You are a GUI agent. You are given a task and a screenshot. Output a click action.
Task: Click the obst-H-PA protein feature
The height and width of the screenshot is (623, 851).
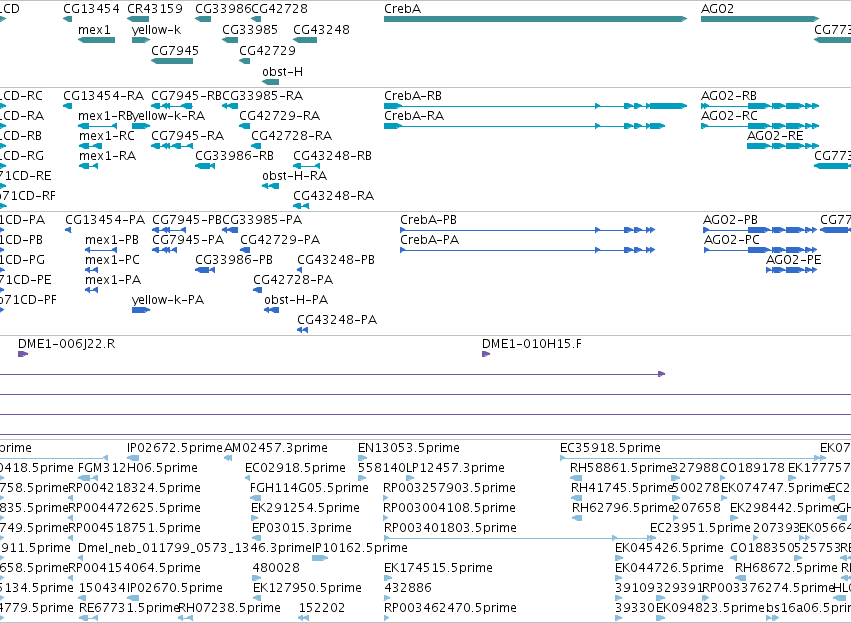coord(271,310)
